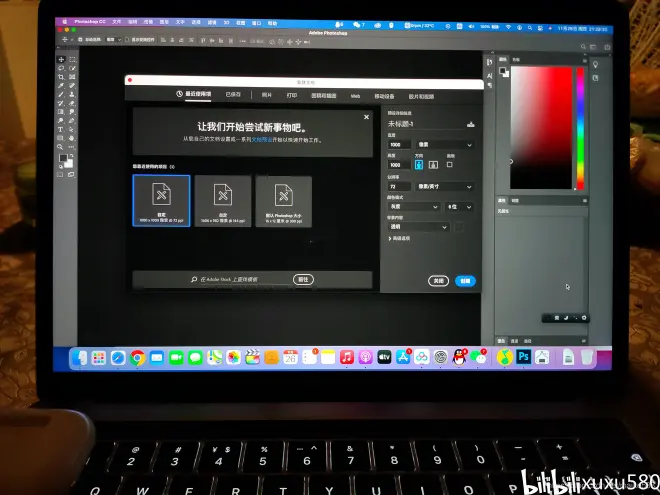Open the Music app in Dock
The width and height of the screenshot is (660, 495).
point(347,357)
